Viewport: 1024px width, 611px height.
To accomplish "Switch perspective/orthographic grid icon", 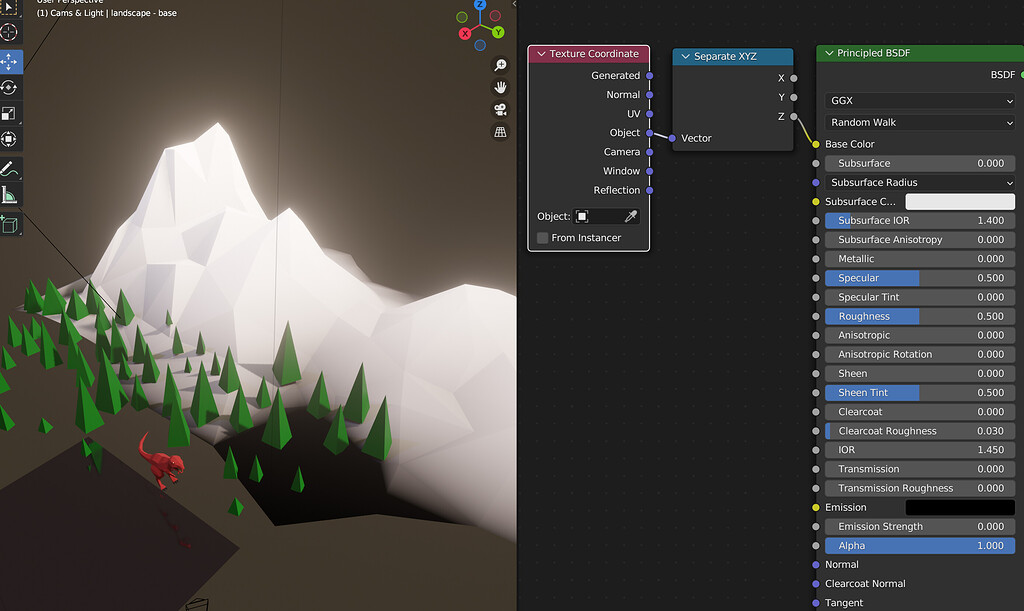I will click(x=500, y=132).
